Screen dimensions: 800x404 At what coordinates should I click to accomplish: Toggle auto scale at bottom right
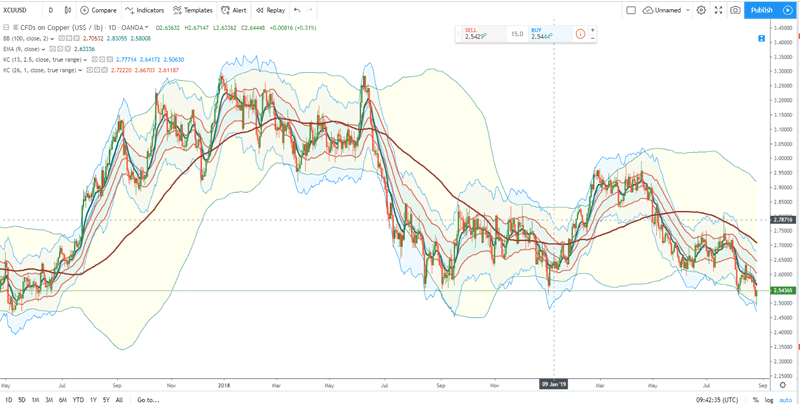pos(787,399)
